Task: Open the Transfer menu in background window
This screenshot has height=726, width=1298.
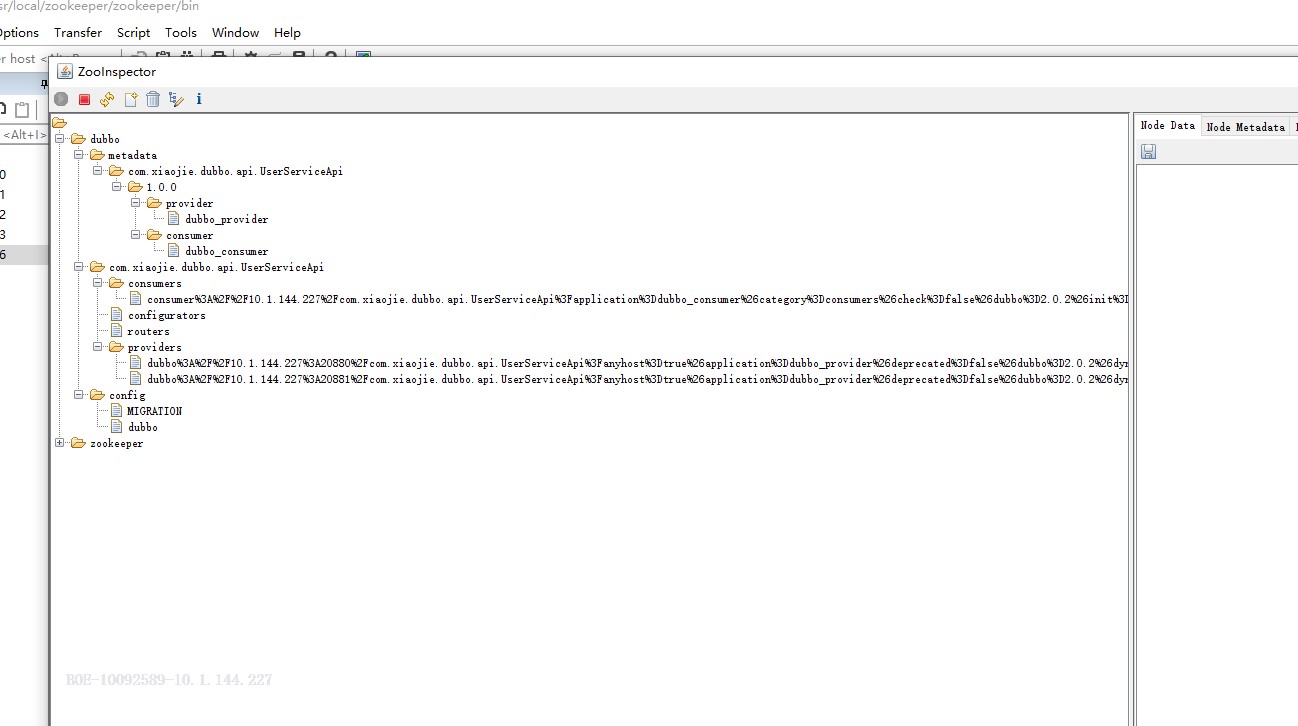Action: coord(78,33)
